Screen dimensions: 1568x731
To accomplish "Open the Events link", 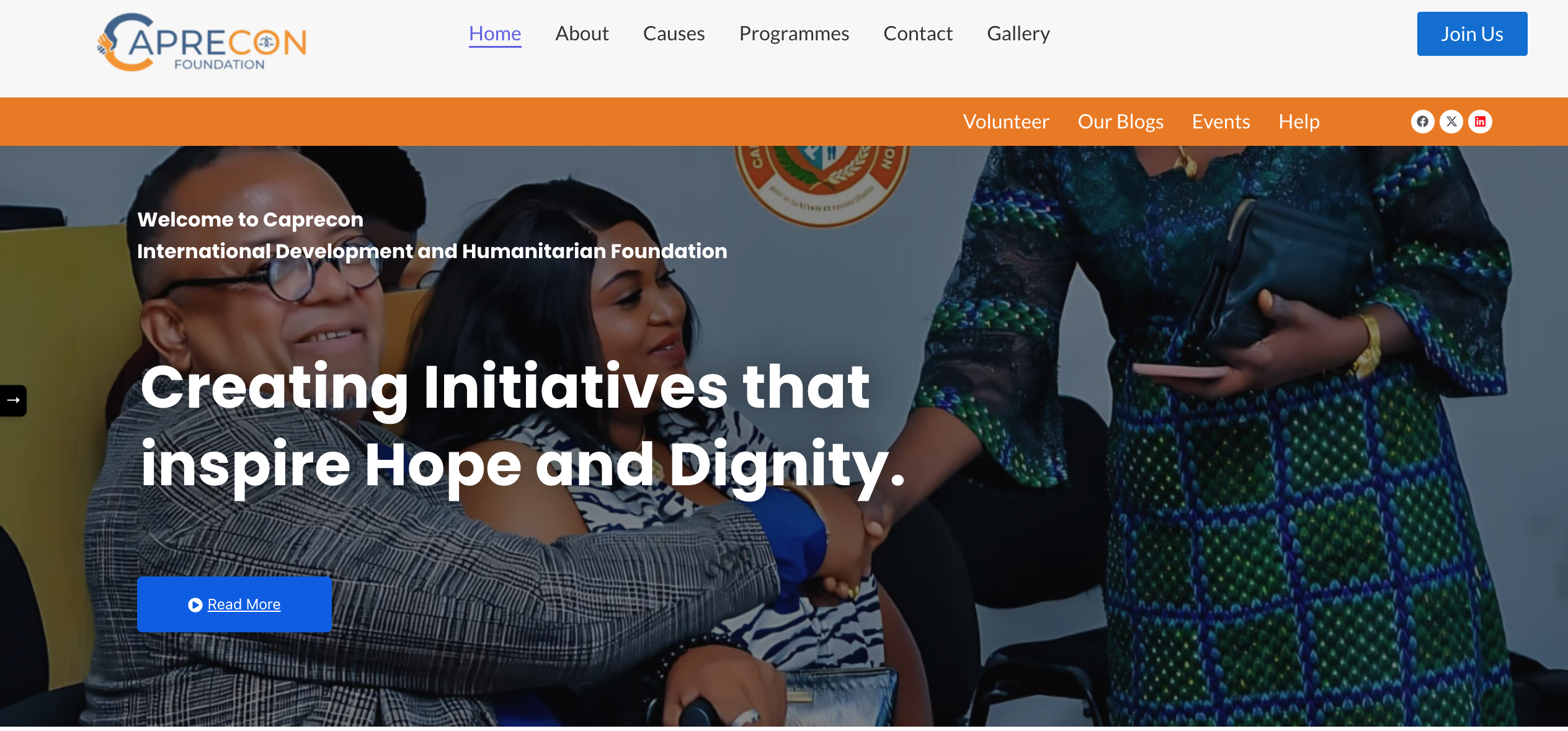I will point(1221,122).
